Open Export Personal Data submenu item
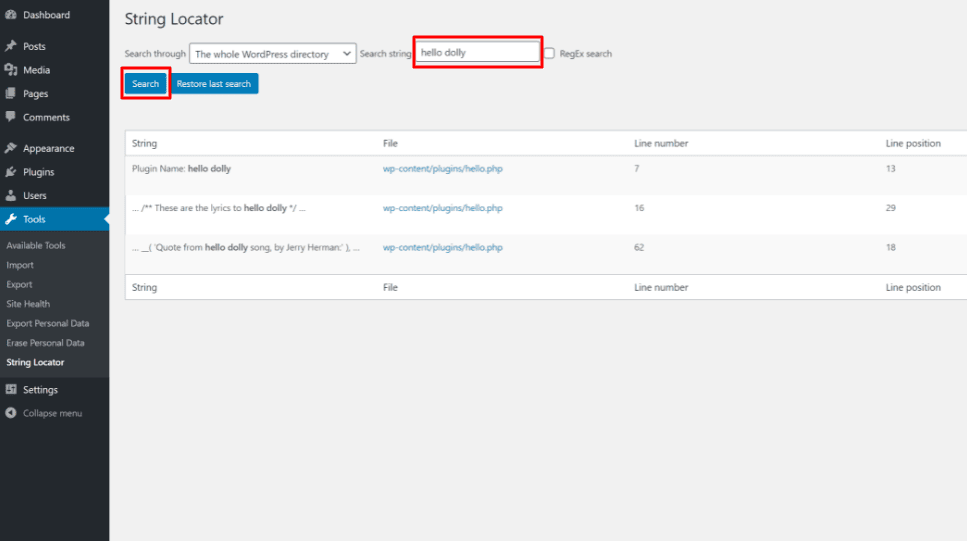 click(x=47, y=323)
